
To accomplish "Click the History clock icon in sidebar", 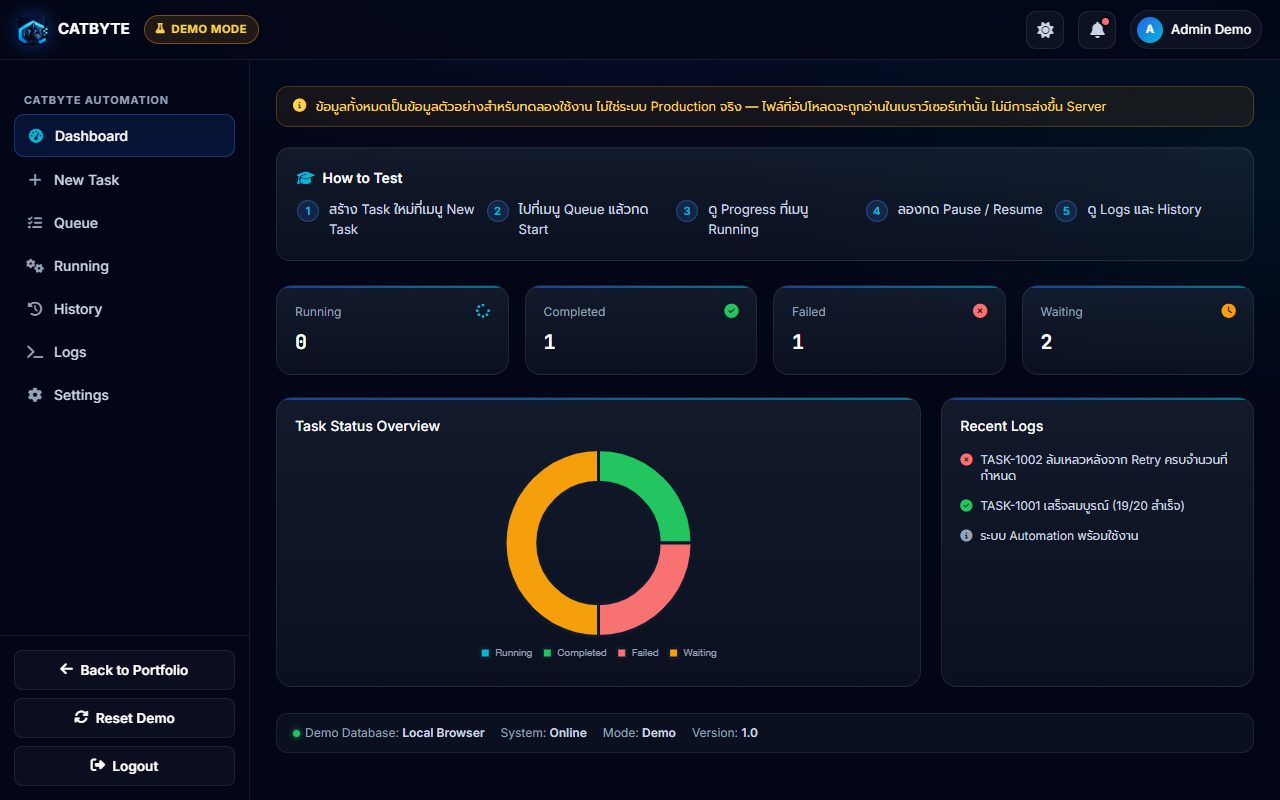I will click(x=35, y=309).
